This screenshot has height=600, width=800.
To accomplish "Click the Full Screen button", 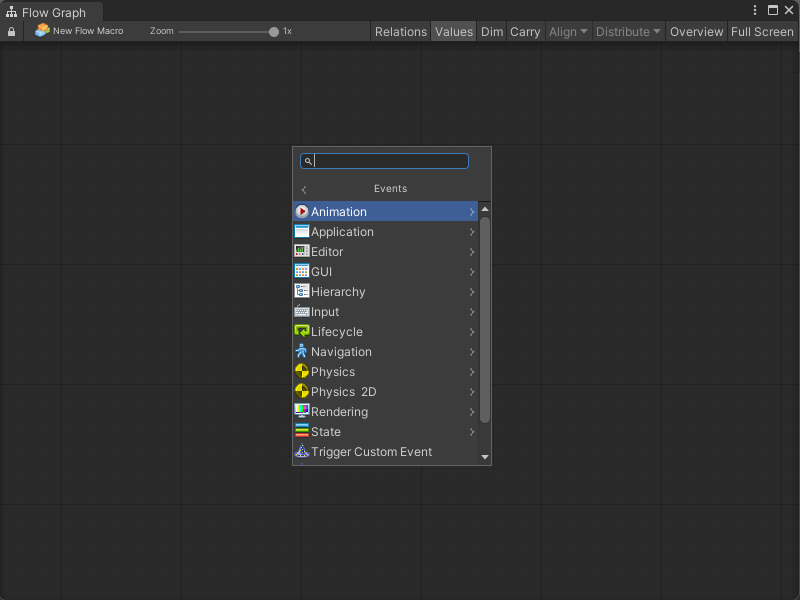I will click(762, 32).
